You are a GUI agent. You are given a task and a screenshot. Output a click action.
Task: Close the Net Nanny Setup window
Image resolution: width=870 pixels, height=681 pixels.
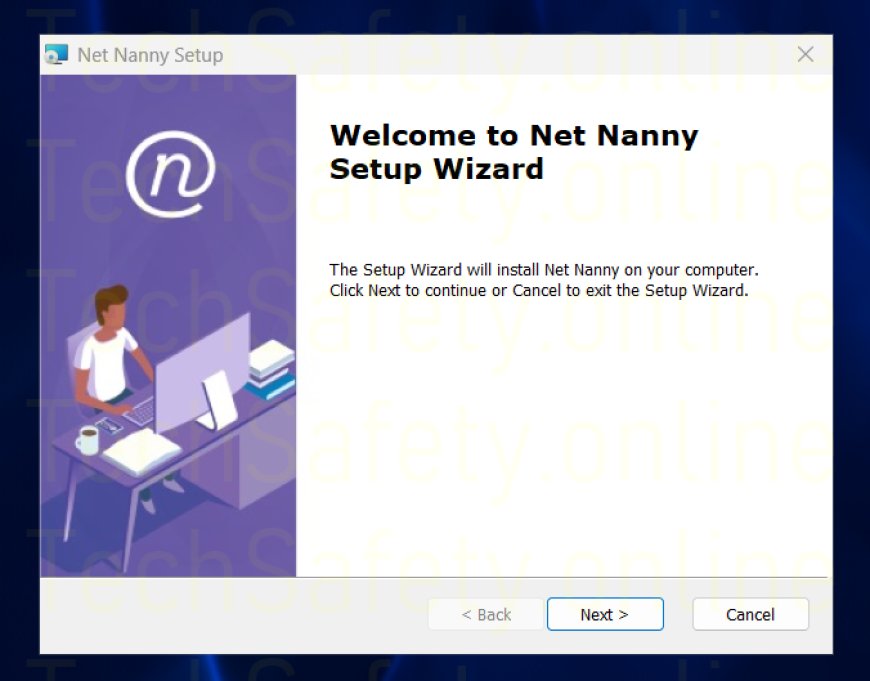click(805, 55)
